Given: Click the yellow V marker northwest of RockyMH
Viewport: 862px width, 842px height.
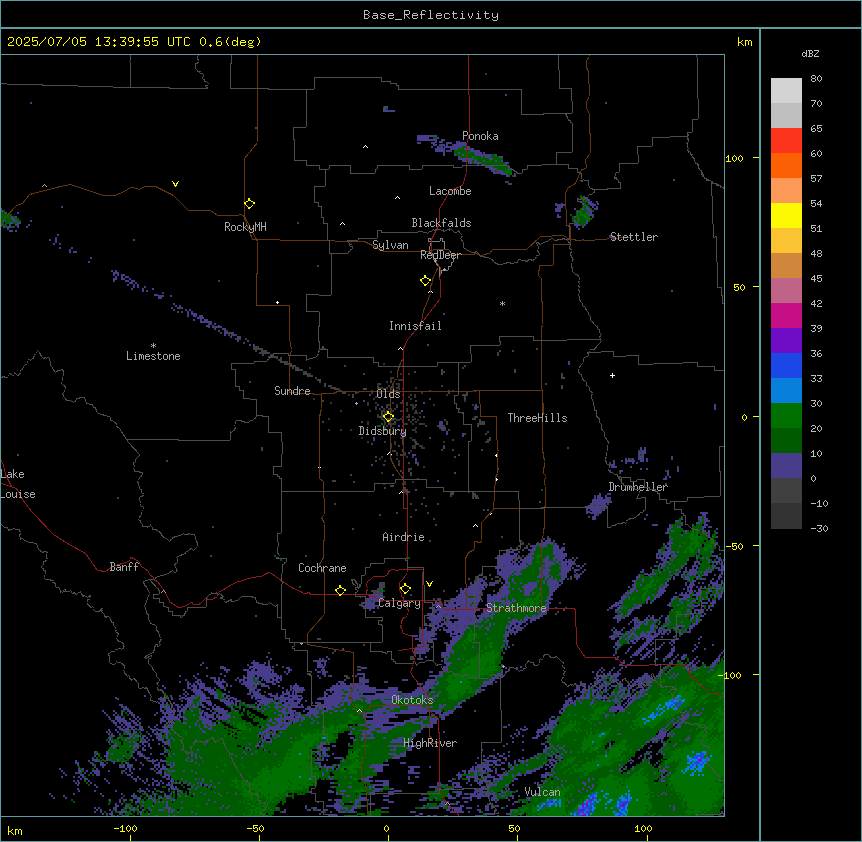Looking at the screenshot, I should click(x=175, y=184).
